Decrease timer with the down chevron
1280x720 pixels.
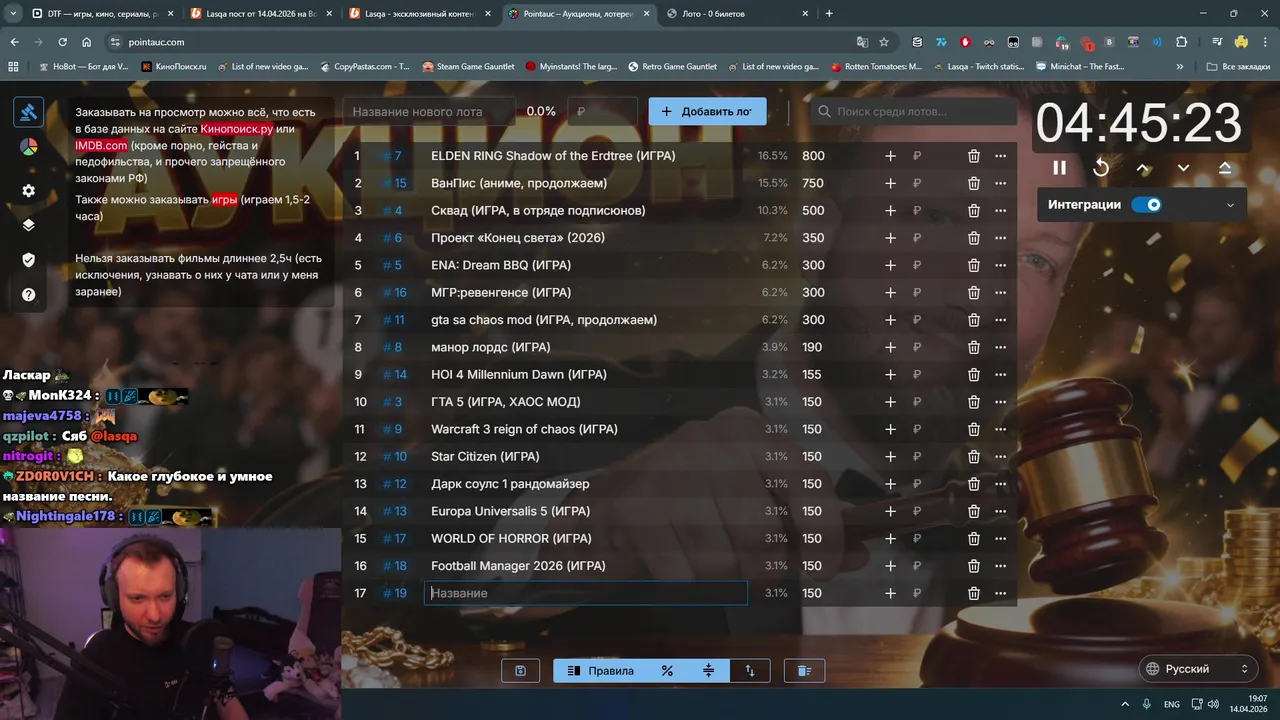point(1183,168)
